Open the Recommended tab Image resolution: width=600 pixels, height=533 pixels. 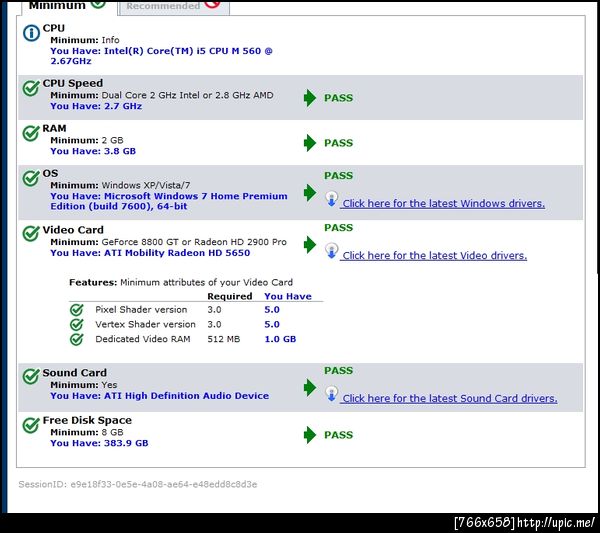tap(174, 7)
